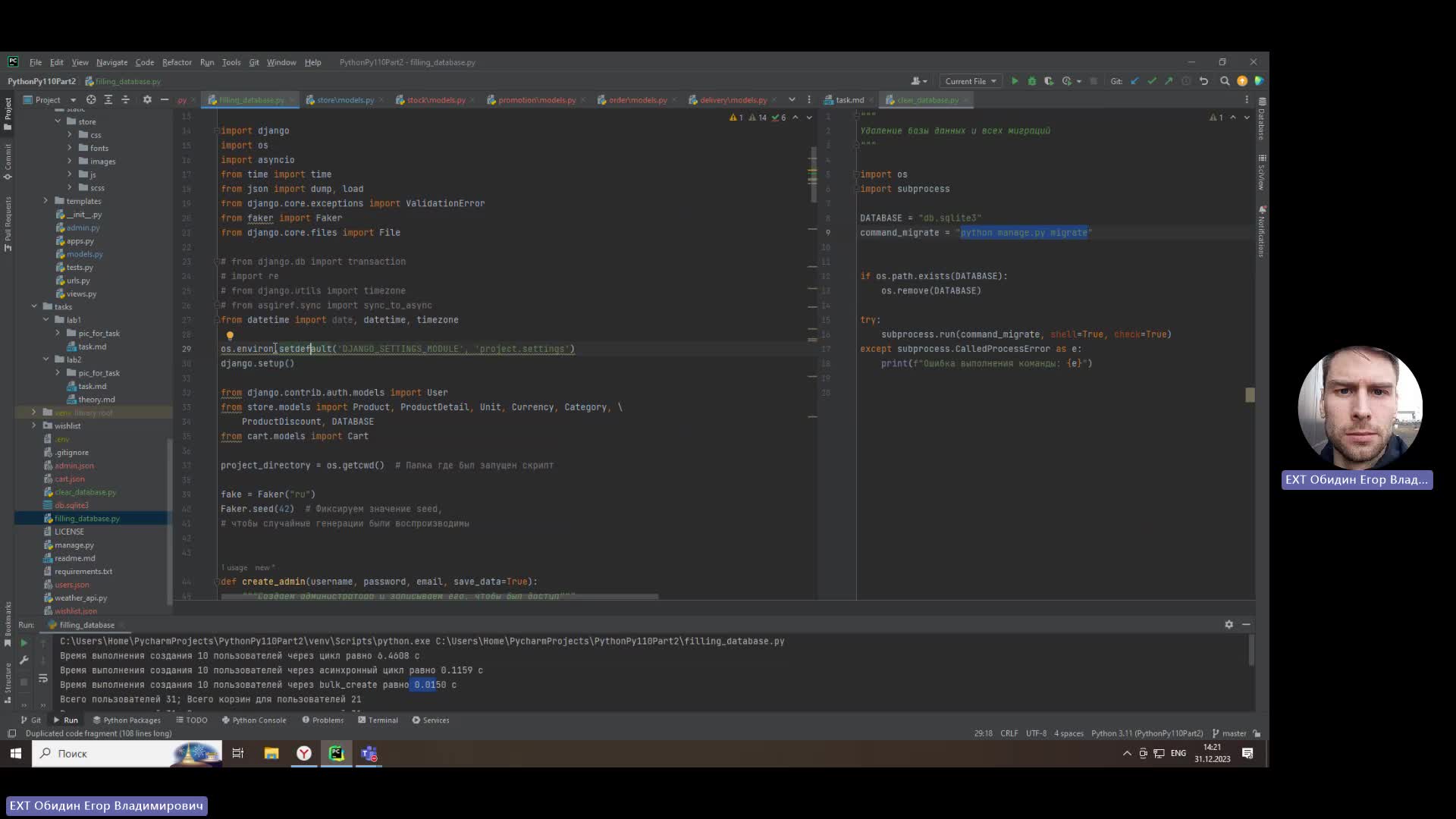Open File Explorer from taskbar
The image size is (1456, 819).
point(271,753)
